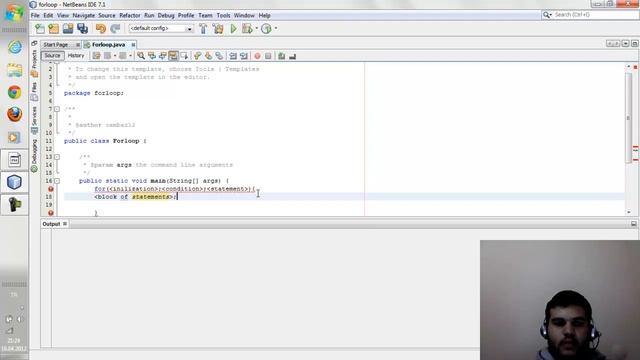
Task: Close the Output panel tab
Action: click(x=65, y=224)
